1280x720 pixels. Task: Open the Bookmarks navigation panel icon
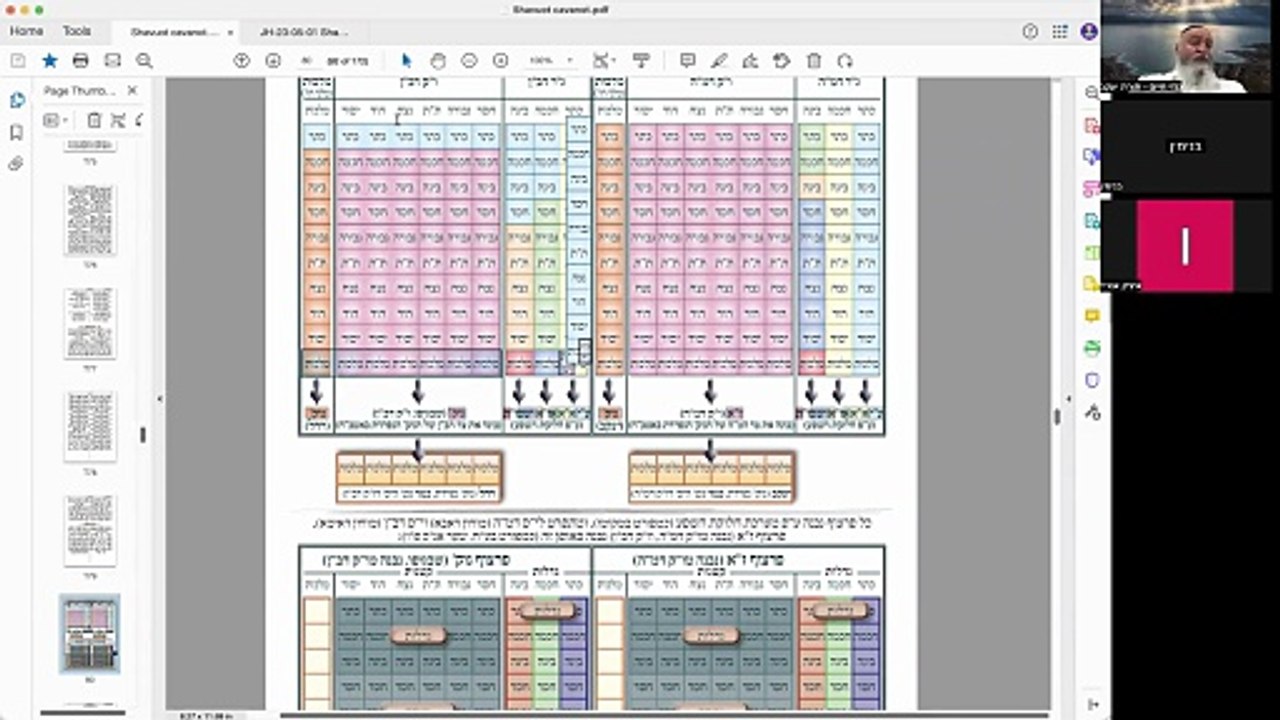(x=16, y=132)
